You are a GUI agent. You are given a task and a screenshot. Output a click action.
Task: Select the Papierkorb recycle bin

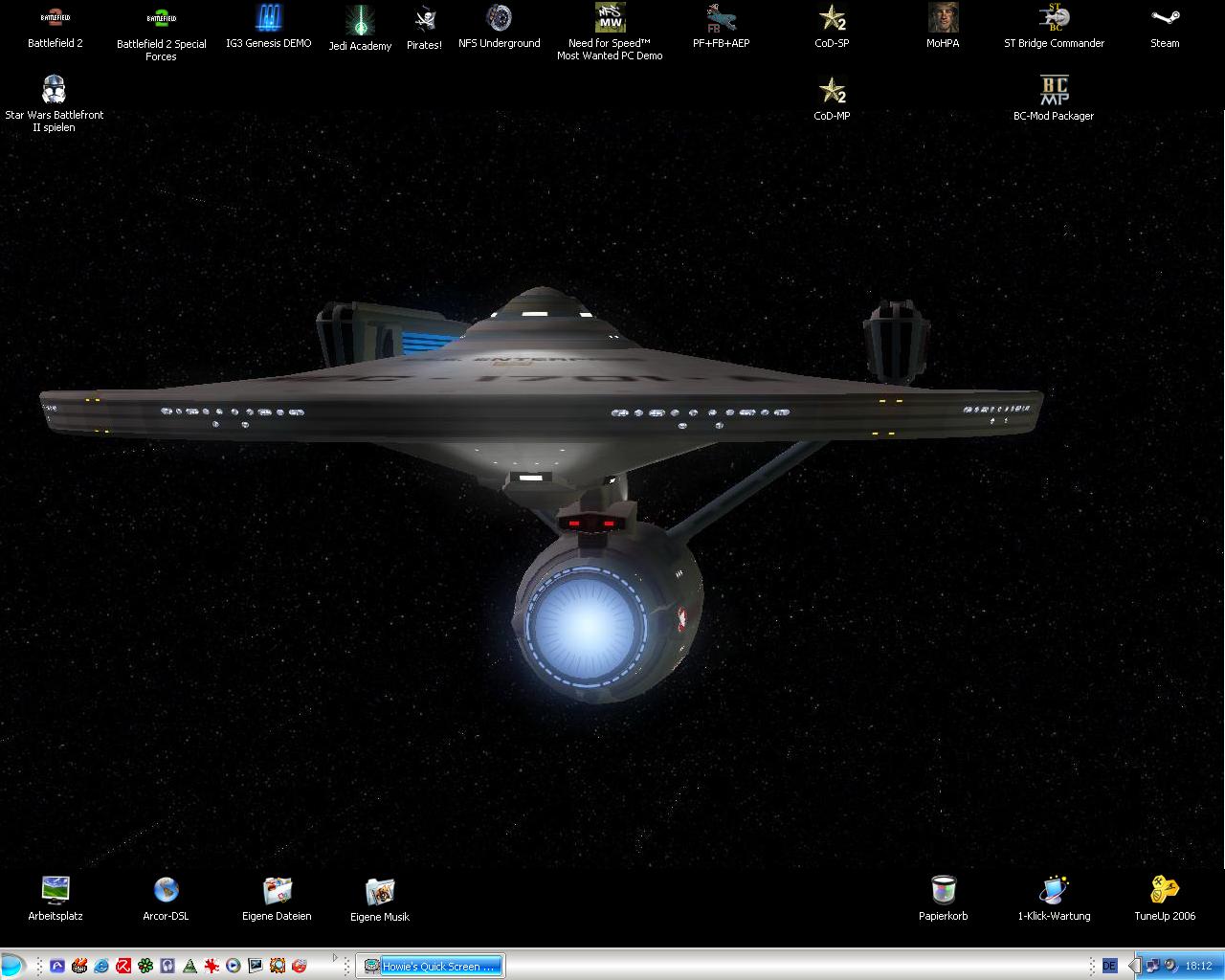[x=944, y=900]
